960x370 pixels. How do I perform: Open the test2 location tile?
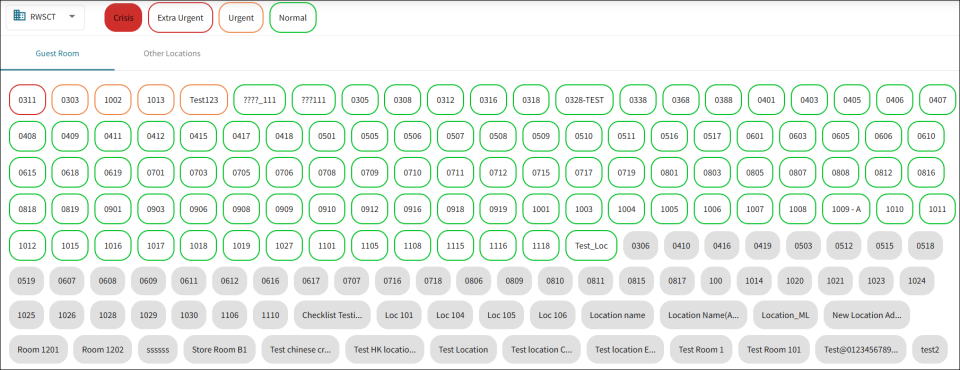pos(929,350)
